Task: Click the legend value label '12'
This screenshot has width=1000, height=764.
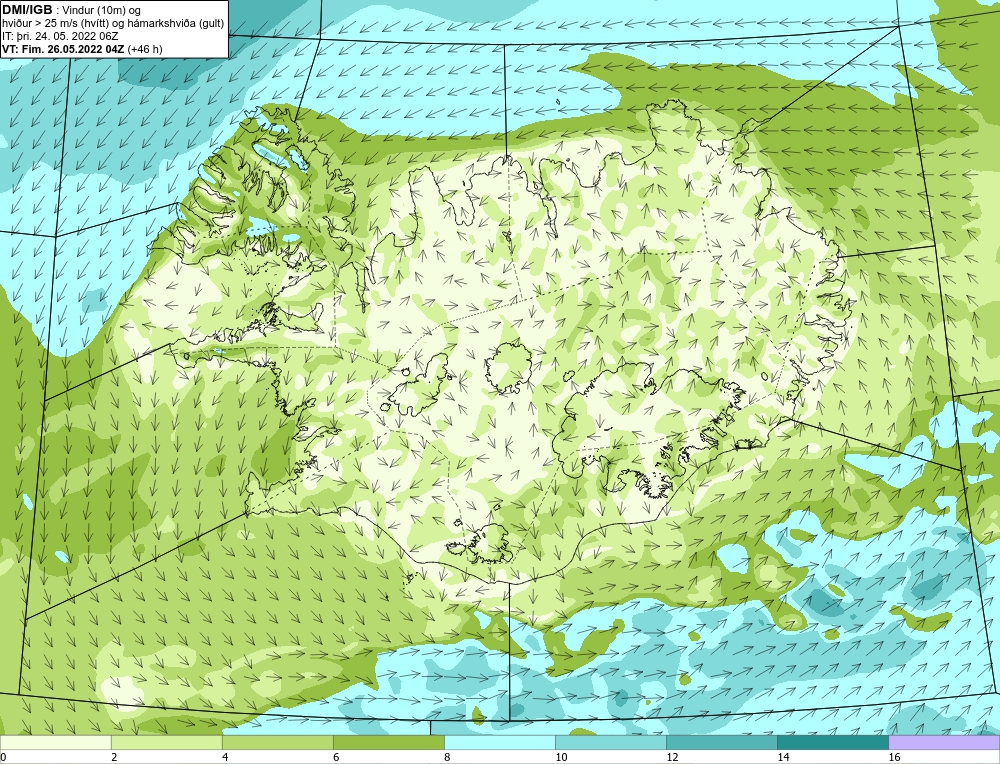Action: click(x=672, y=757)
